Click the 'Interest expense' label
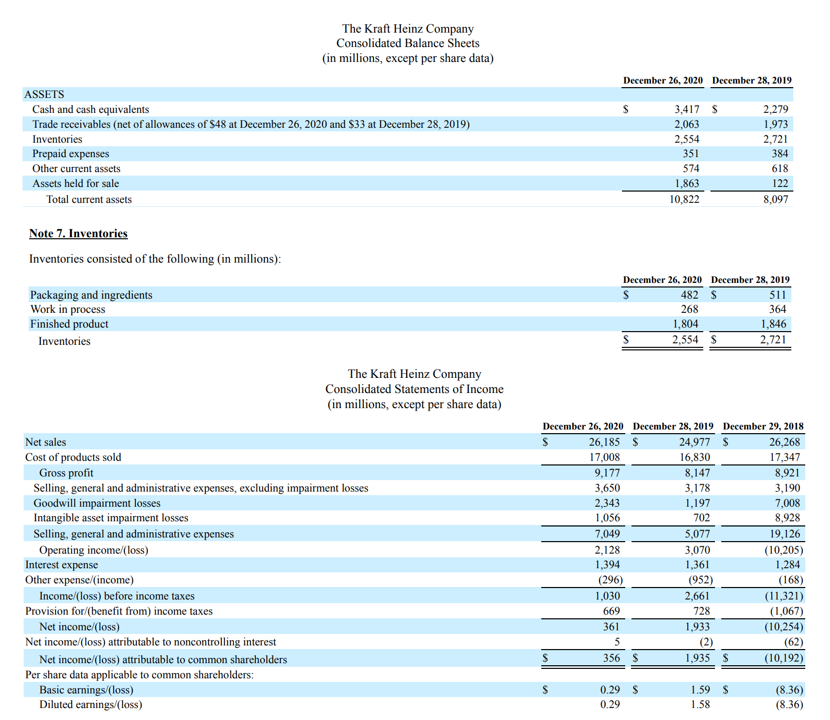 (x=61, y=565)
